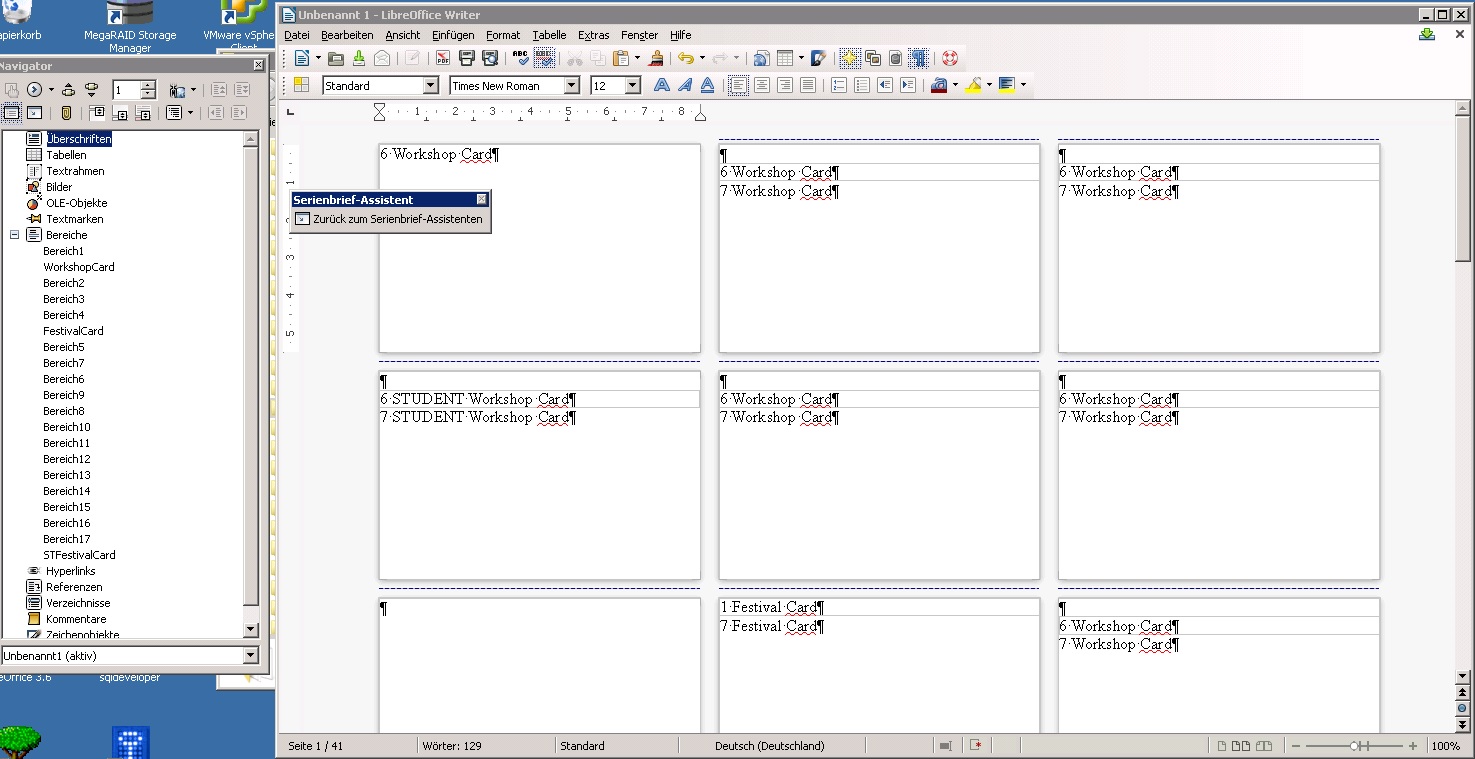Viewport: 1475px width, 759px height.
Task: Open the Tabelle menu
Action: point(549,35)
